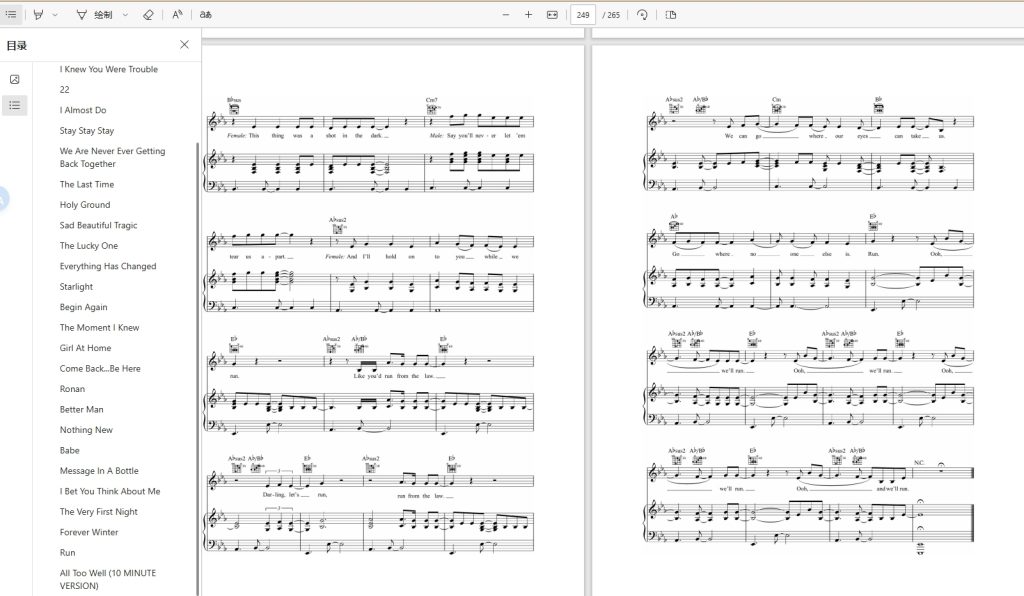Close the 目录 contents panel
Image resolution: width=1024 pixels, height=596 pixels.
pyautogui.click(x=184, y=44)
